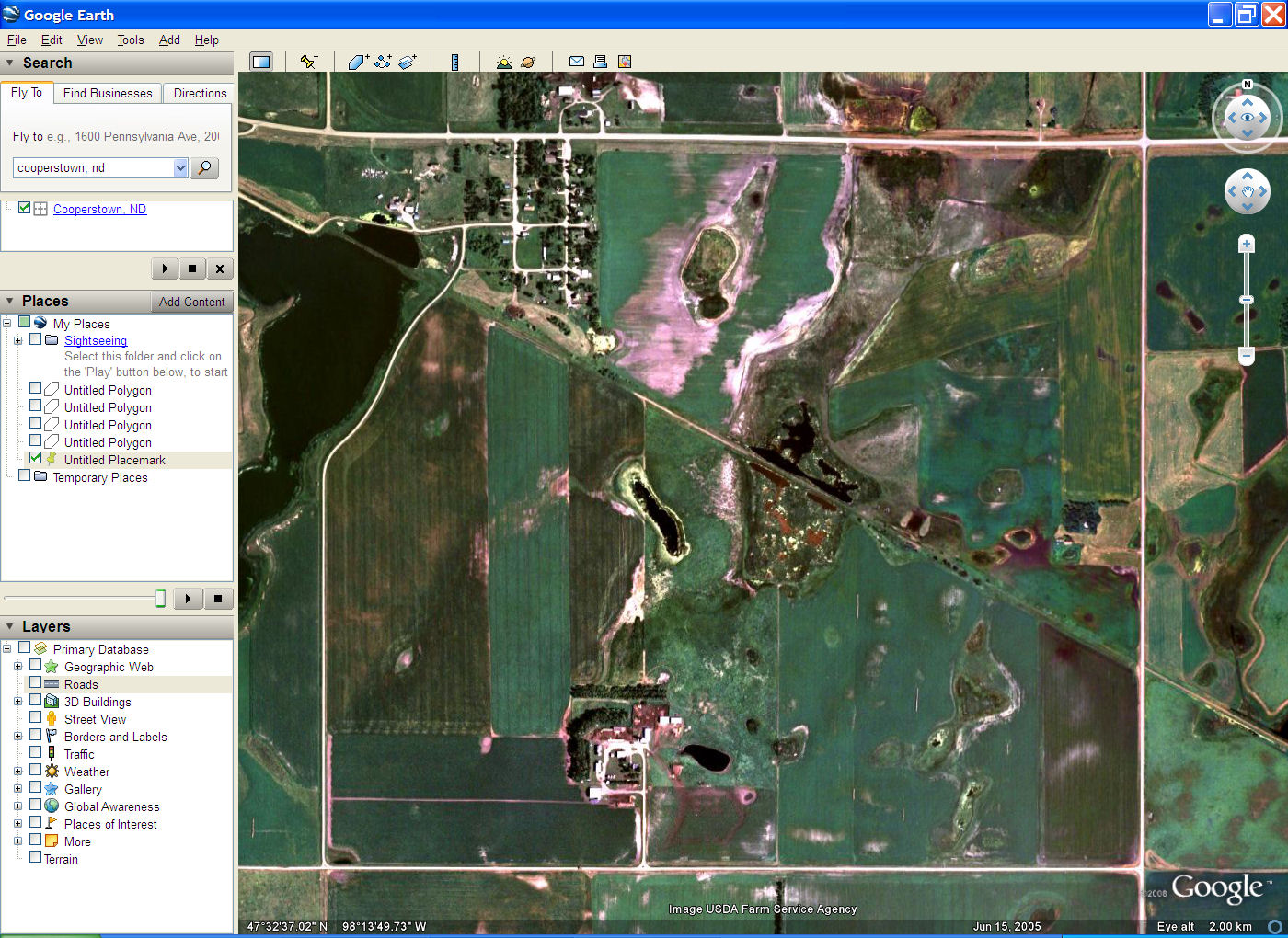Screen dimensions: 1288x938
Task: Enable the Traffic layer checkbox
Action: (x=35, y=752)
